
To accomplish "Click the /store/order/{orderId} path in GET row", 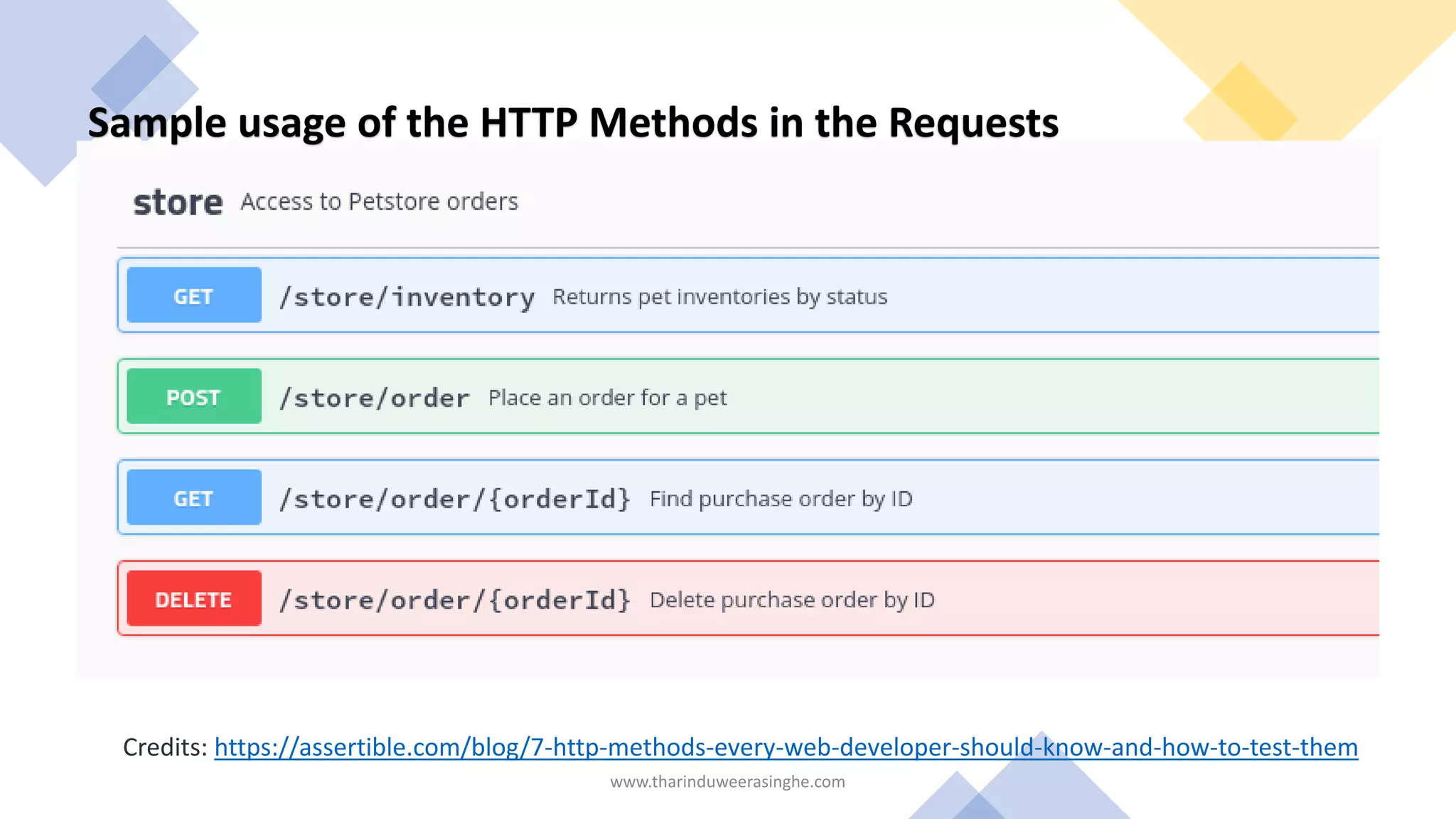I will point(455,498).
